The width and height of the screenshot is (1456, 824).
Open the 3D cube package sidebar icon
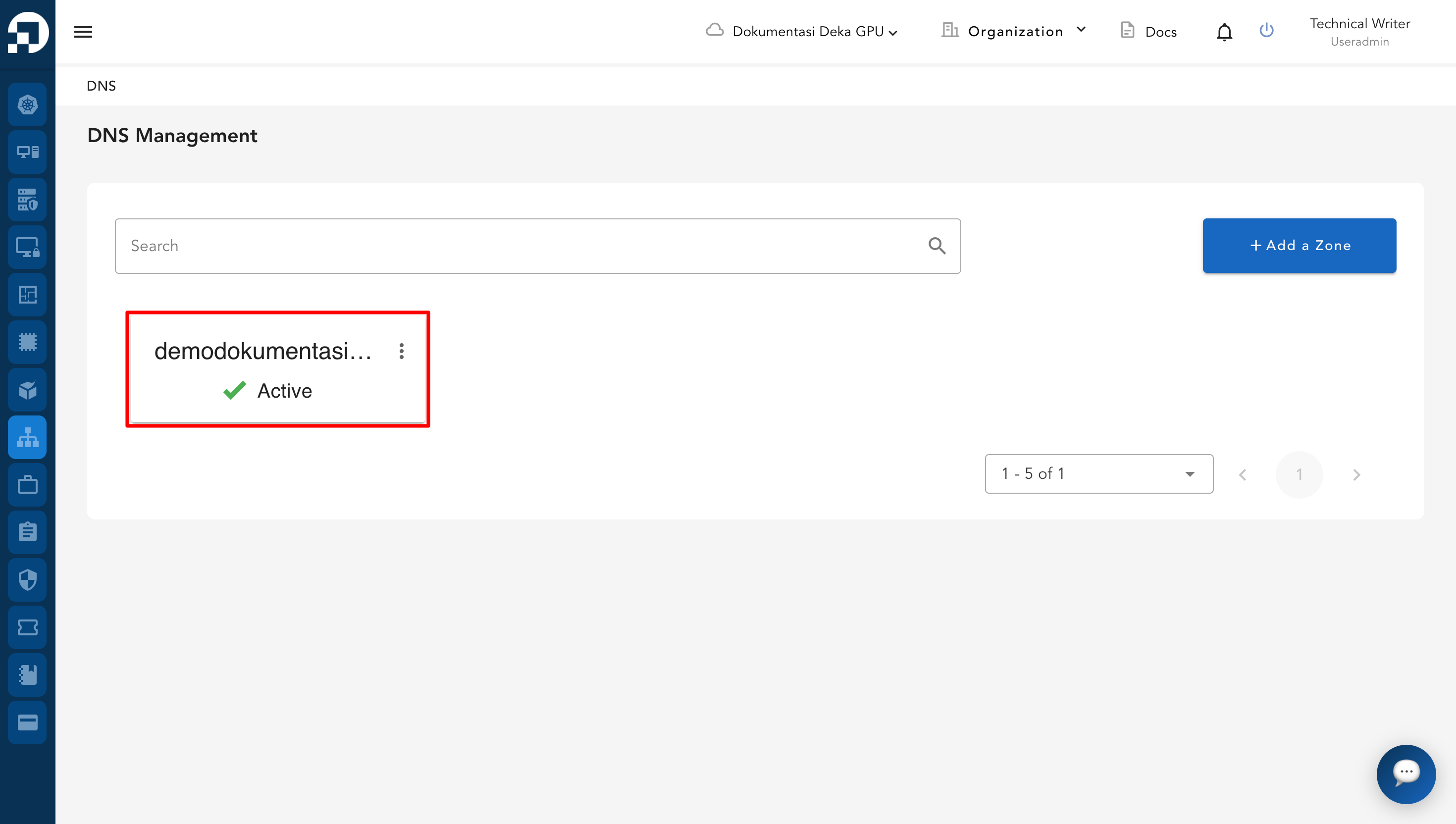click(x=27, y=390)
